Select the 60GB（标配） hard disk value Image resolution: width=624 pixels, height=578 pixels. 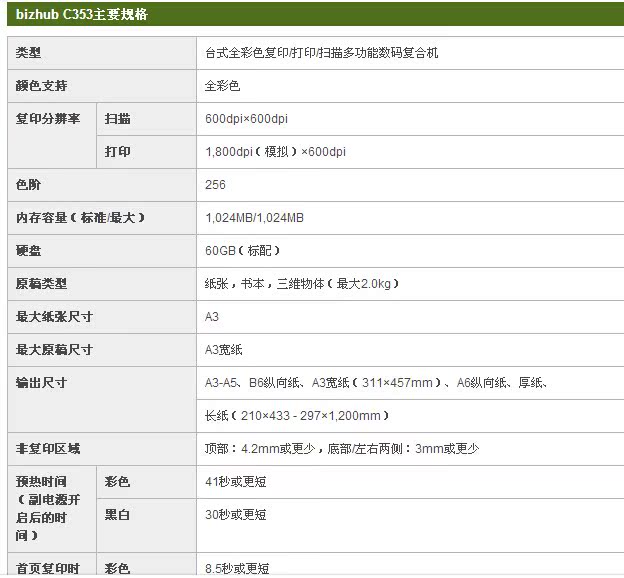[x=243, y=251]
